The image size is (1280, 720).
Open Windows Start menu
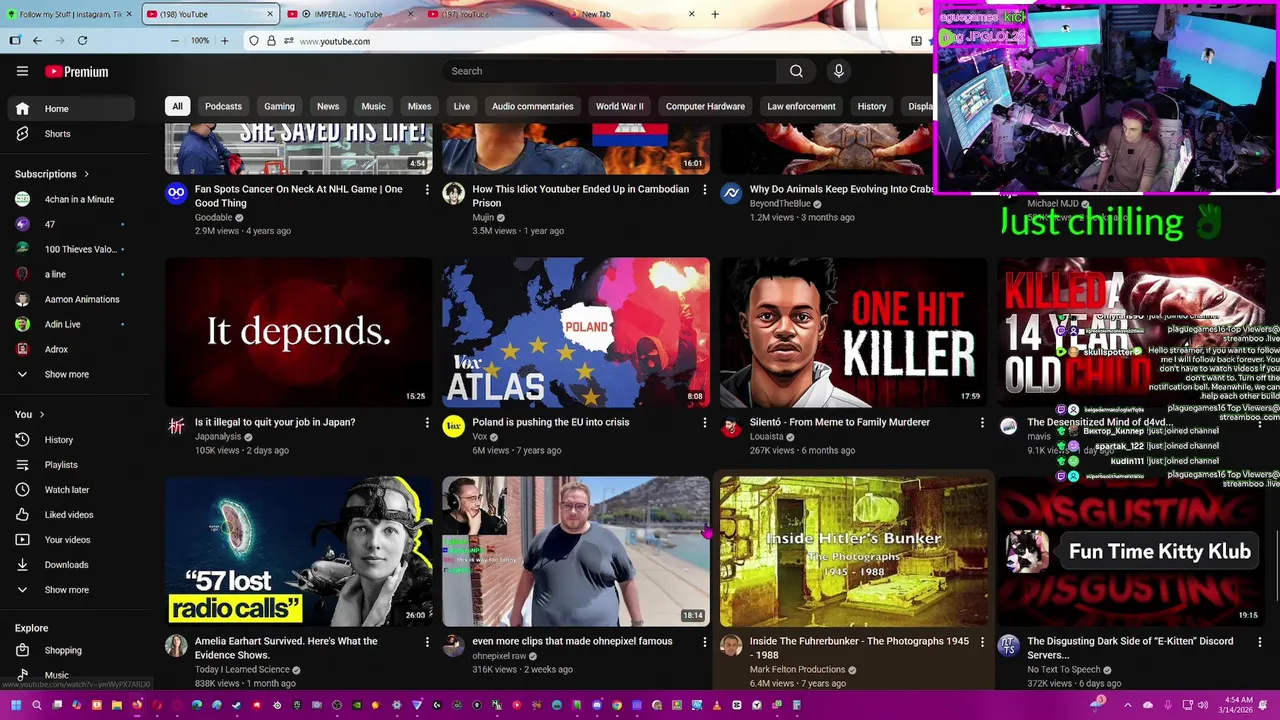click(15, 705)
